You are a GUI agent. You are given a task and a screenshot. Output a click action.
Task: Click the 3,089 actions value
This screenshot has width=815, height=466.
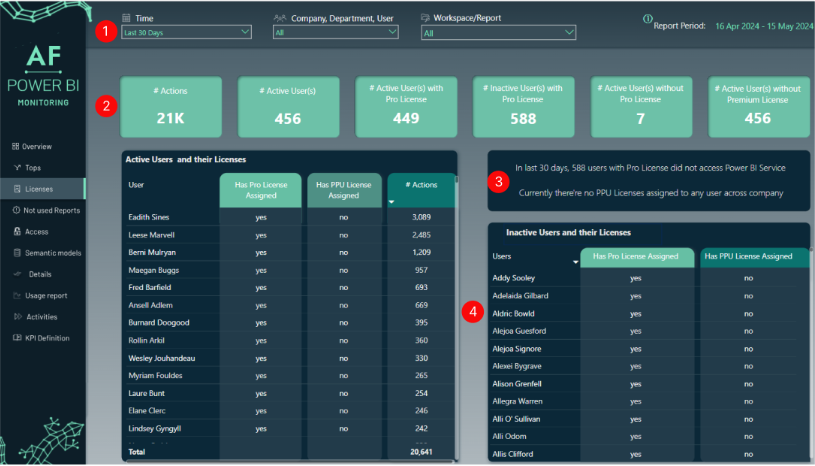421,217
